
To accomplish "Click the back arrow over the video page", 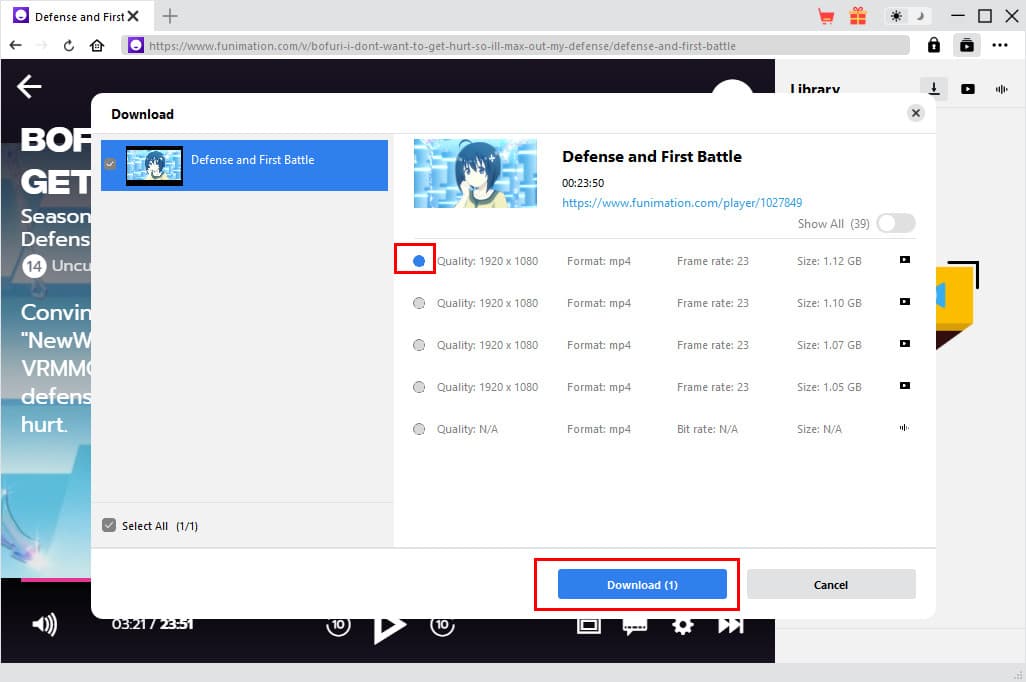I will click(28, 86).
